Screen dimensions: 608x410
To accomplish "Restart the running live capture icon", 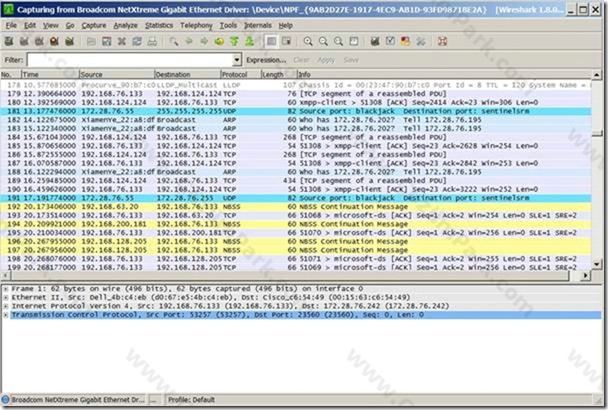I will [x=69, y=41].
